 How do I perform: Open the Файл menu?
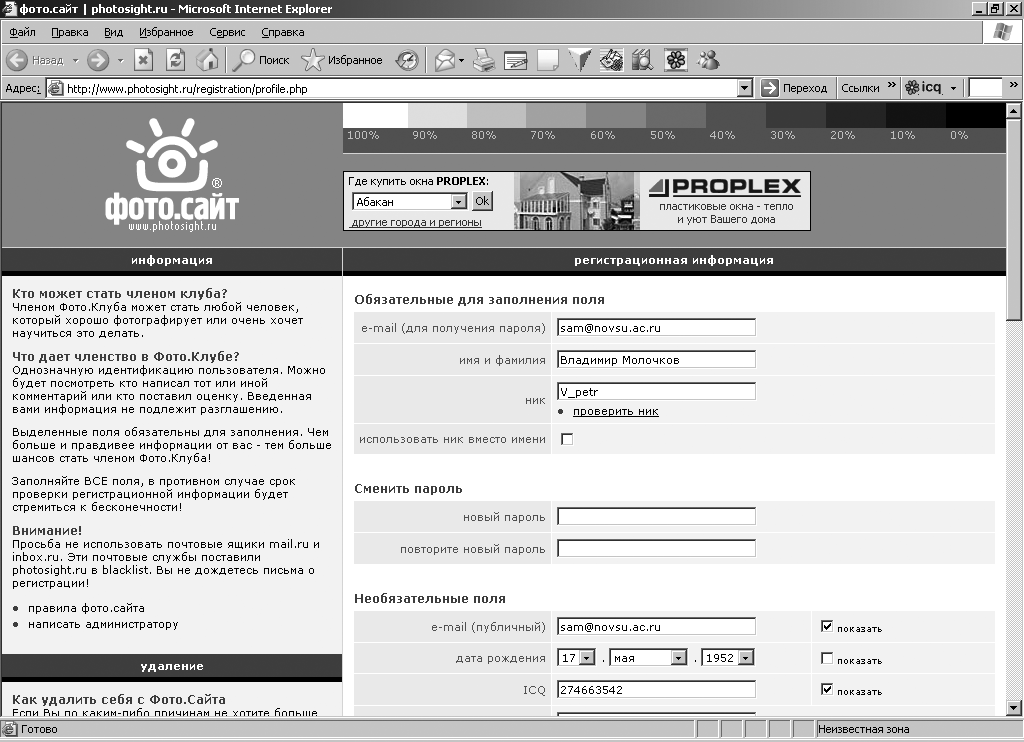pyautogui.click(x=22, y=32)
